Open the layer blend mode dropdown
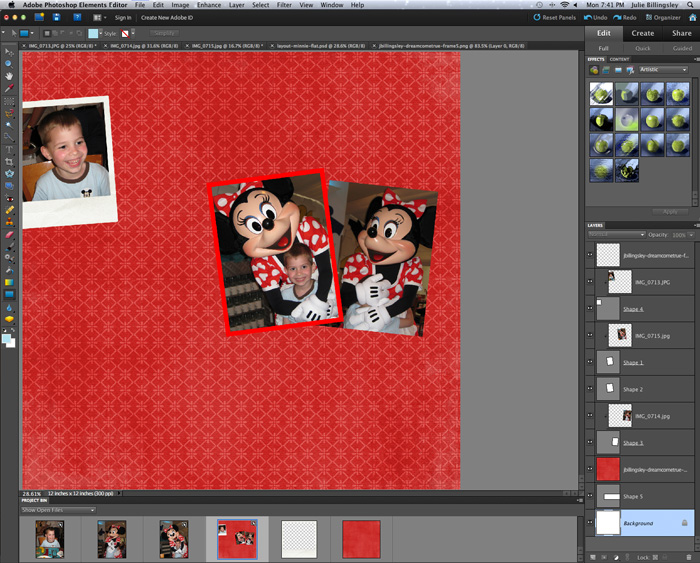 pos(617,234)
